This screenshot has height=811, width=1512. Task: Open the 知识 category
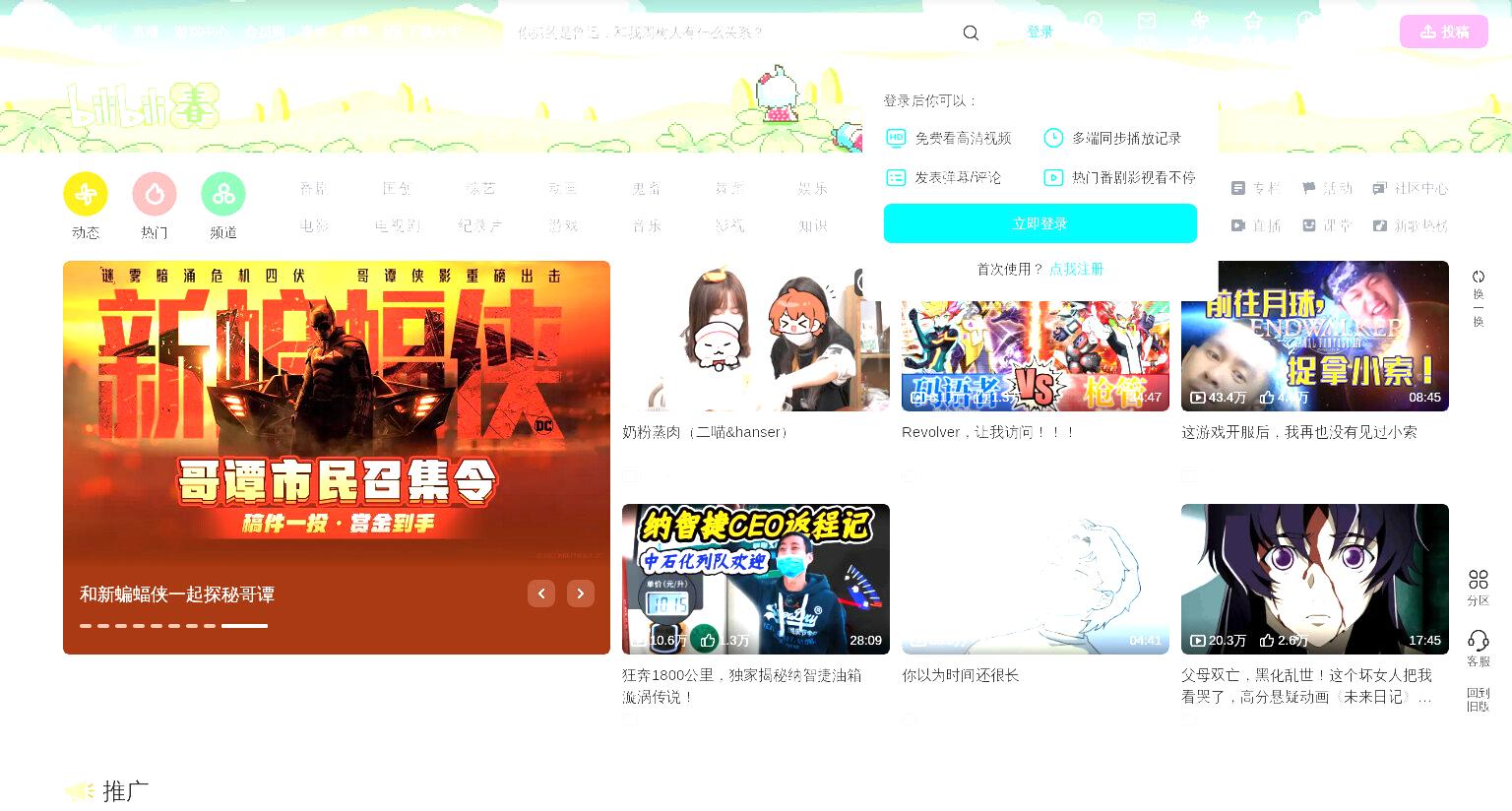[x=813, y=225]
